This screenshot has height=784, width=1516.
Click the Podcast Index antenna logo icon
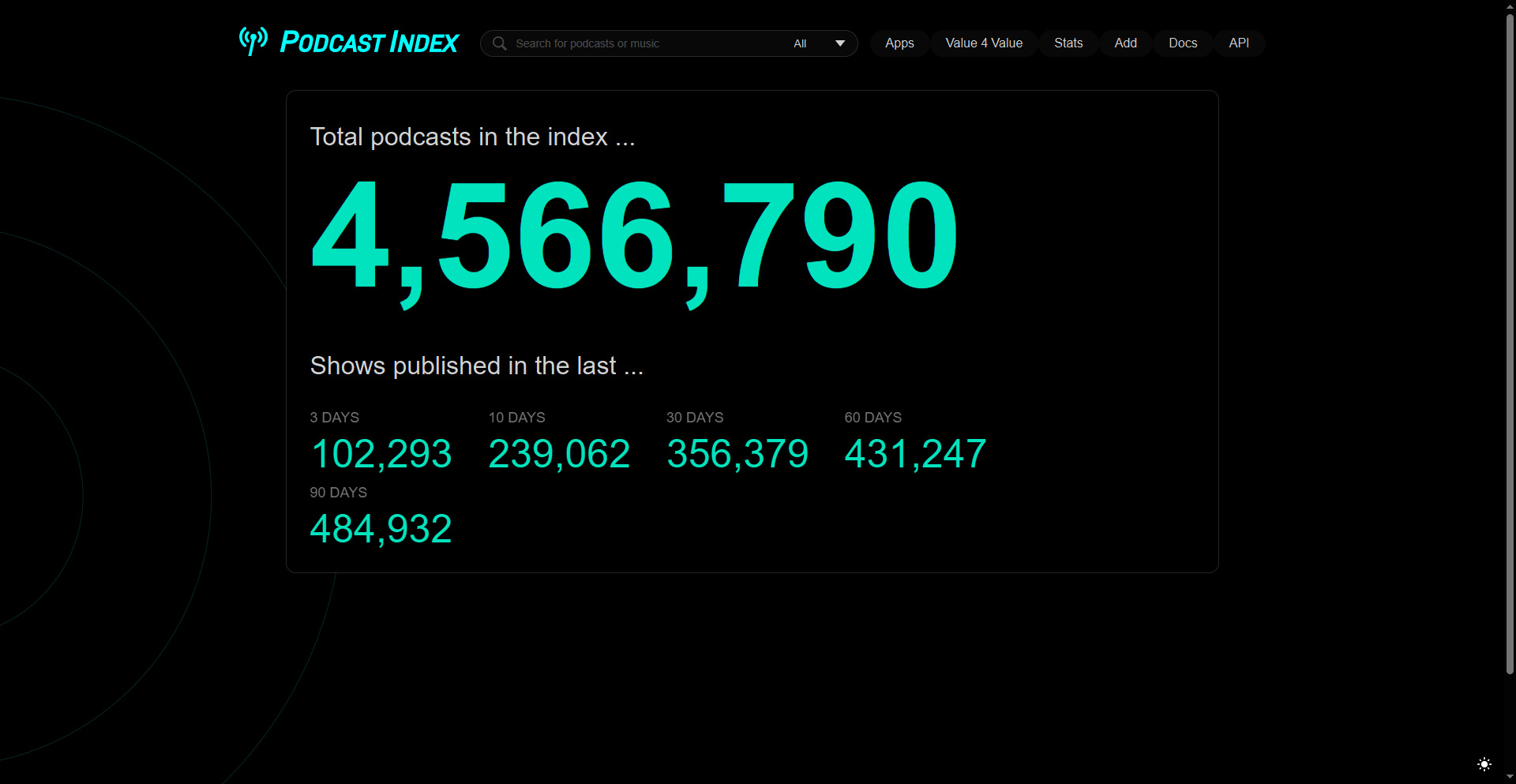(x=253, y=41)
